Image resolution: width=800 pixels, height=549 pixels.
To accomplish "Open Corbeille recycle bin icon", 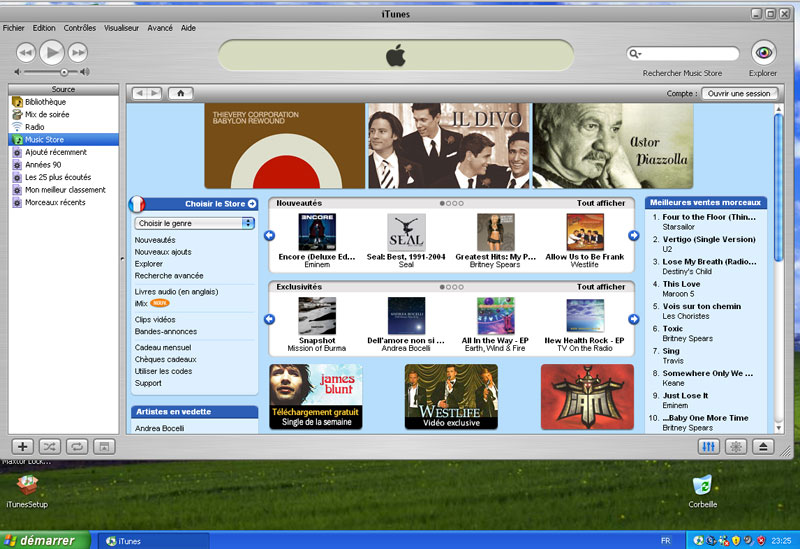I will tap(703, 491).
